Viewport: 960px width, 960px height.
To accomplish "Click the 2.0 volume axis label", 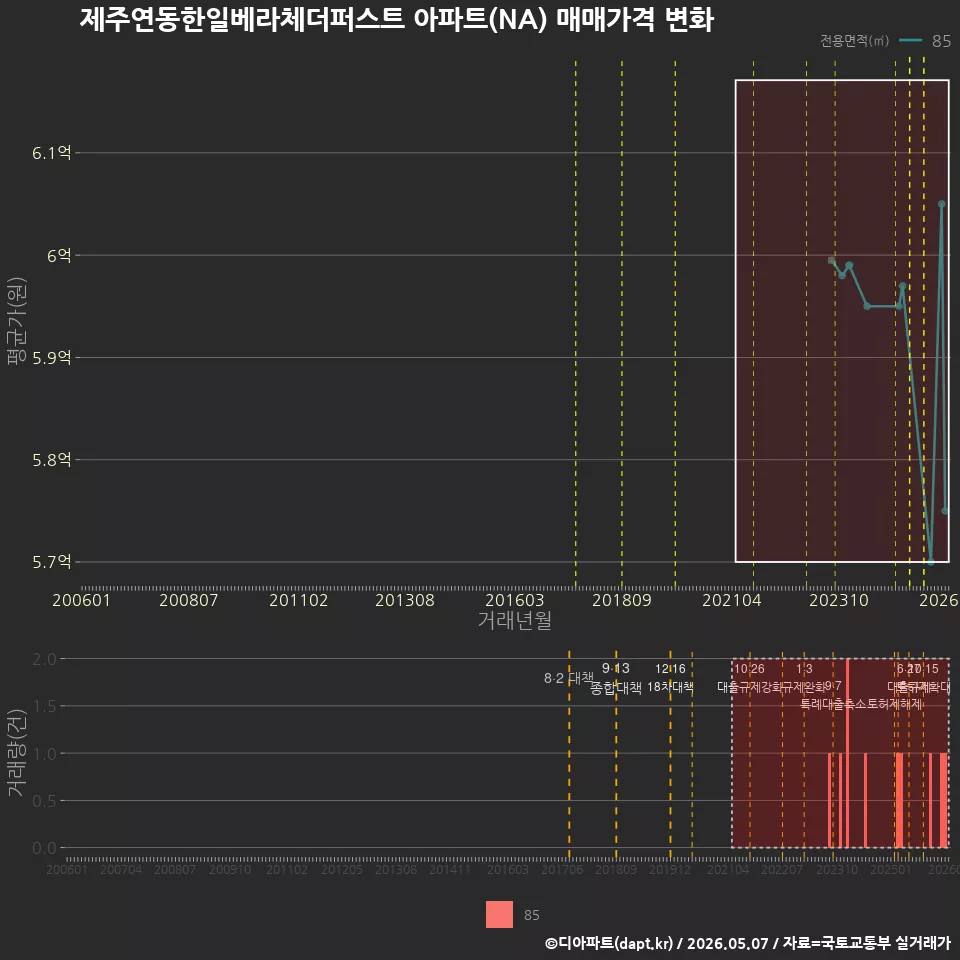I will [x=44, y=659].
